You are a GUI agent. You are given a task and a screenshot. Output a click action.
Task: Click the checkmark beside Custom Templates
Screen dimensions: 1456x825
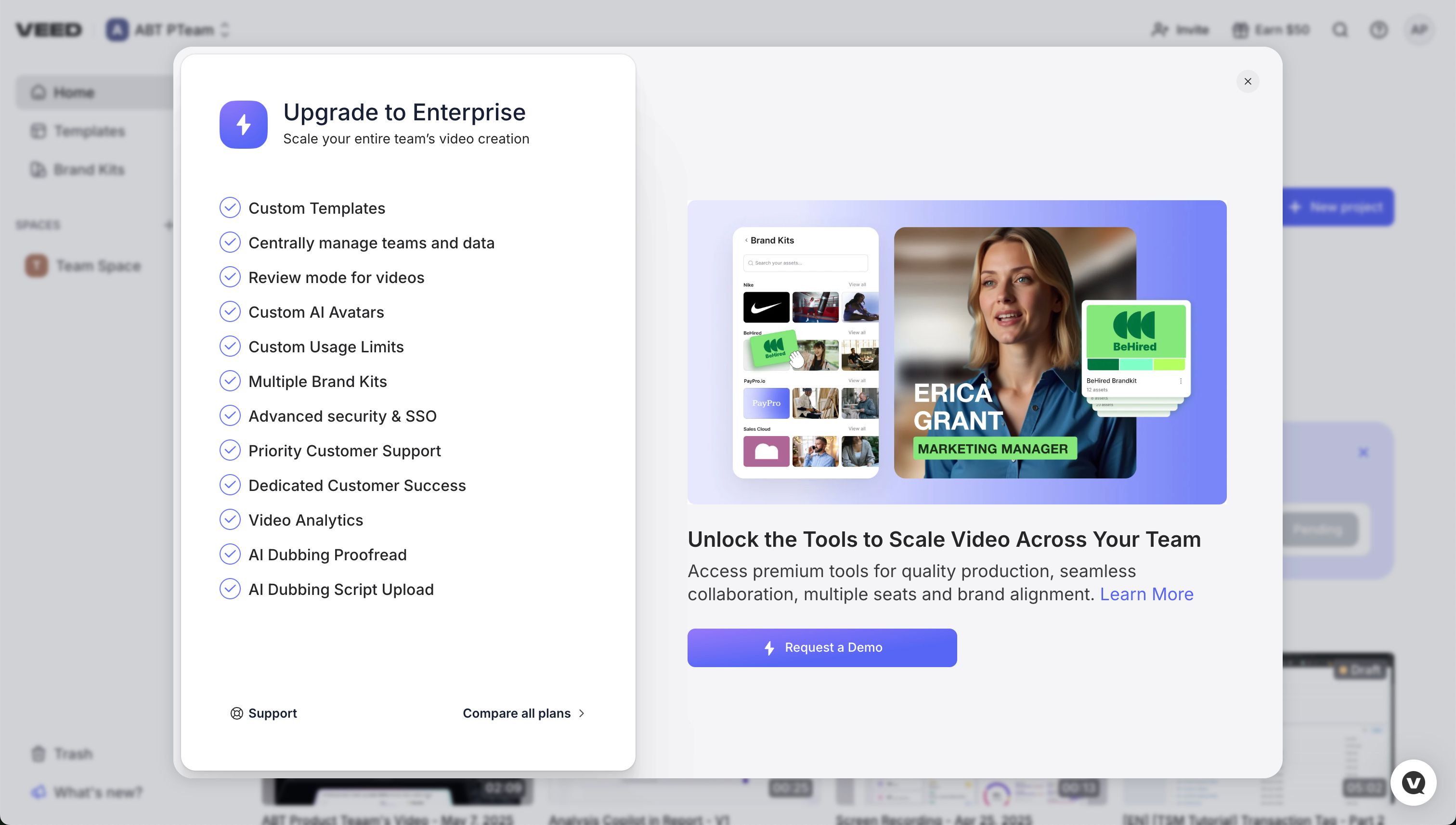(x=230, y=208)
